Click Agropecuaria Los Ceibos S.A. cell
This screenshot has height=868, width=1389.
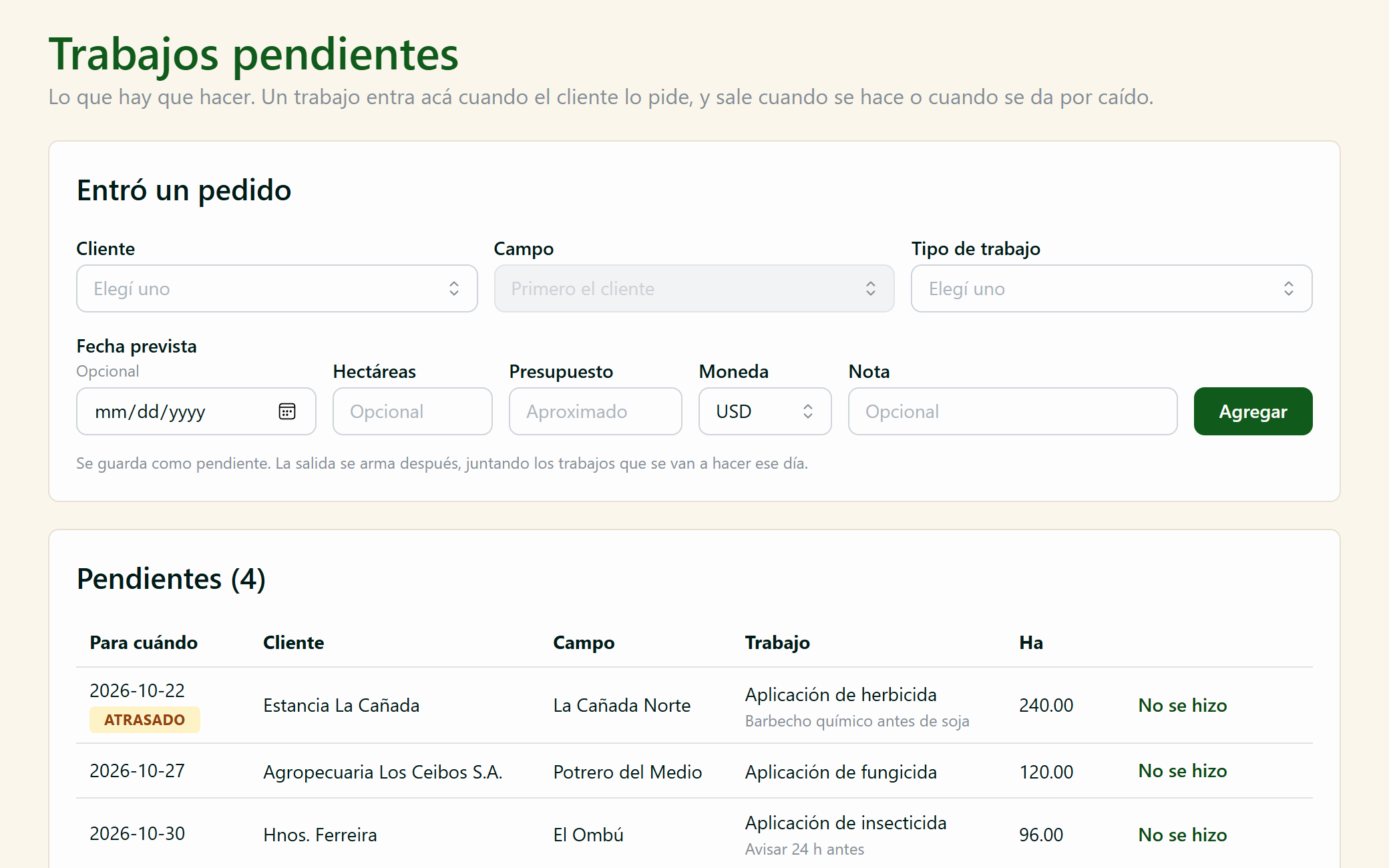pos(383,772)
